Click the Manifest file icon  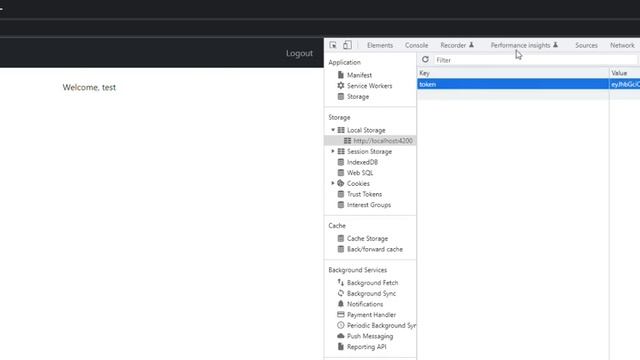pyautogui.click(x=341, y=75)
